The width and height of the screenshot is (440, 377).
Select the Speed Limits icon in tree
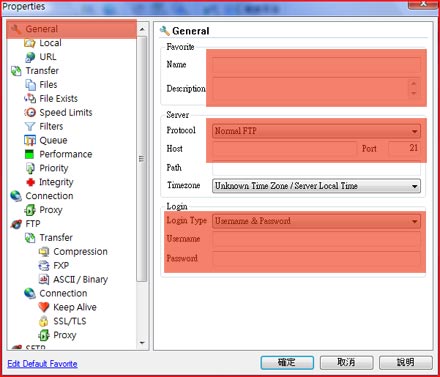point(30,113)
